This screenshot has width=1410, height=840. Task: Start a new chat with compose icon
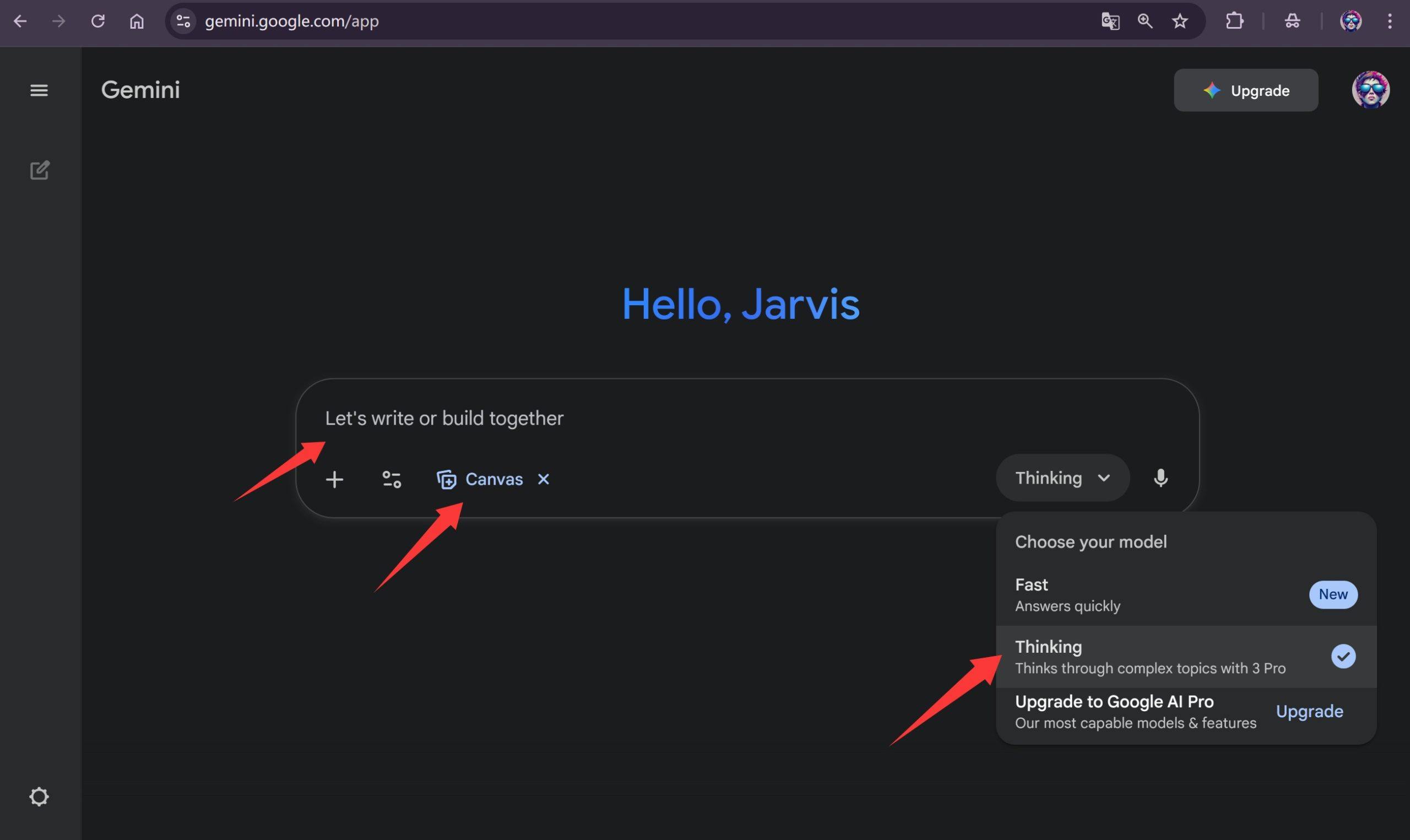tap(39, 170)
